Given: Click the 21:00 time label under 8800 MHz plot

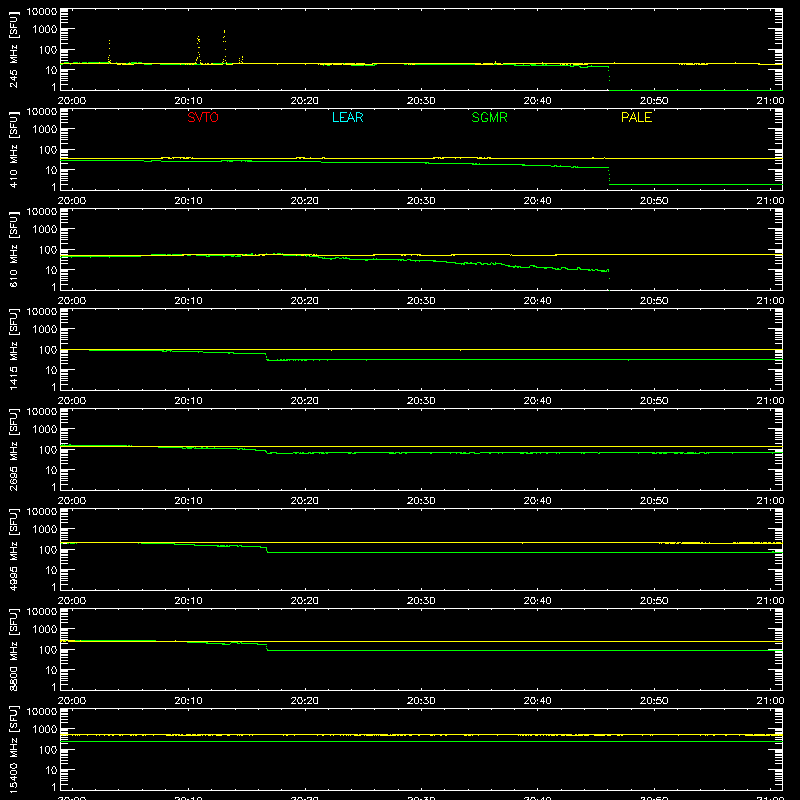Looking at the screenshot, I should [x=770, y=701].
